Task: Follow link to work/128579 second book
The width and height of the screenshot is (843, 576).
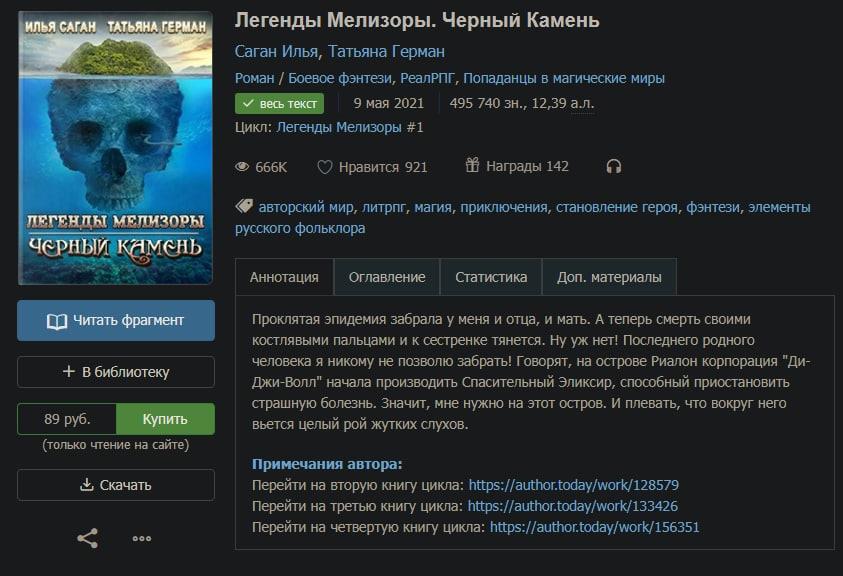Action: point(574,485)
